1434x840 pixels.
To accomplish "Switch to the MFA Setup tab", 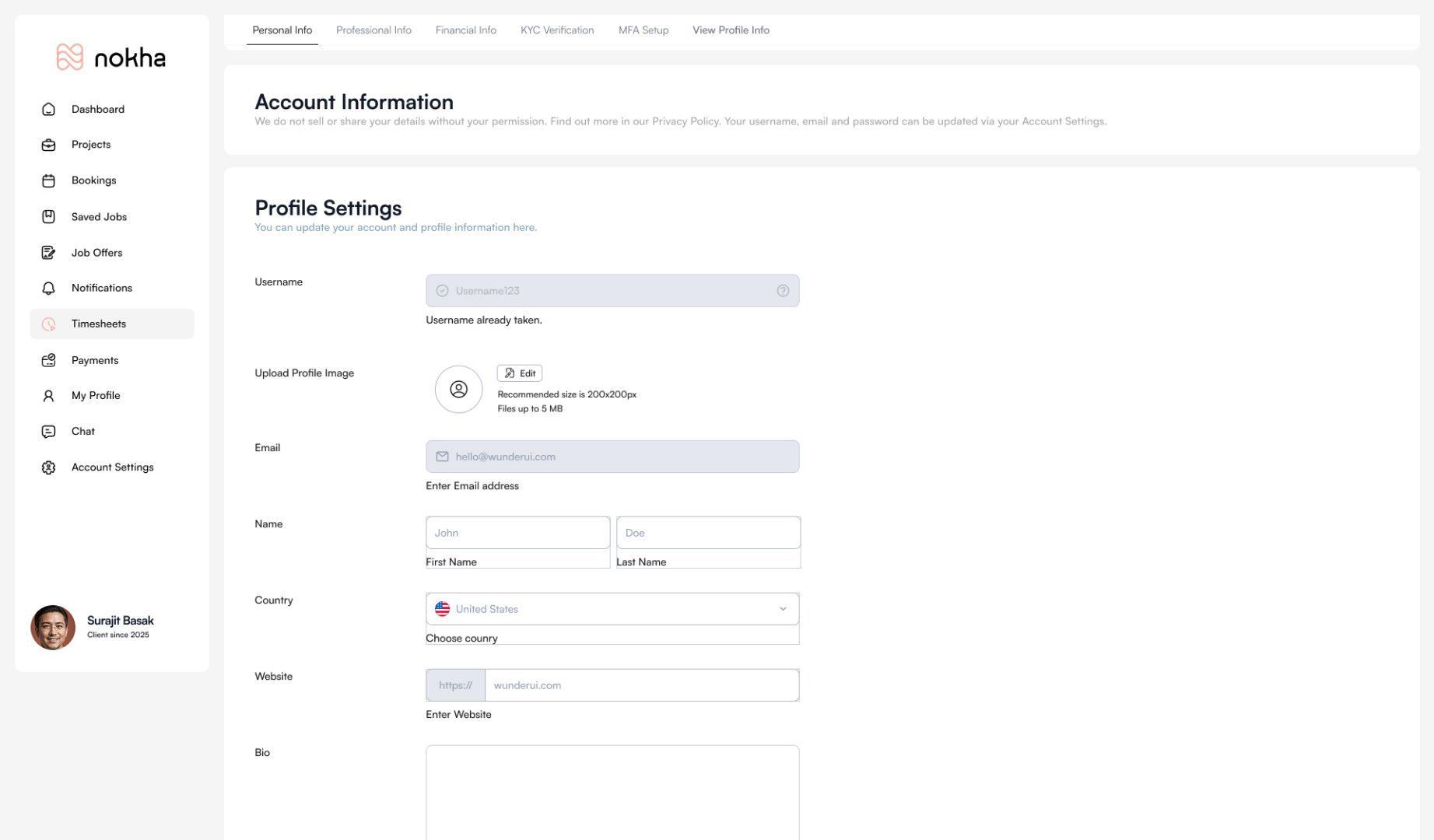I will click(643, 30).
